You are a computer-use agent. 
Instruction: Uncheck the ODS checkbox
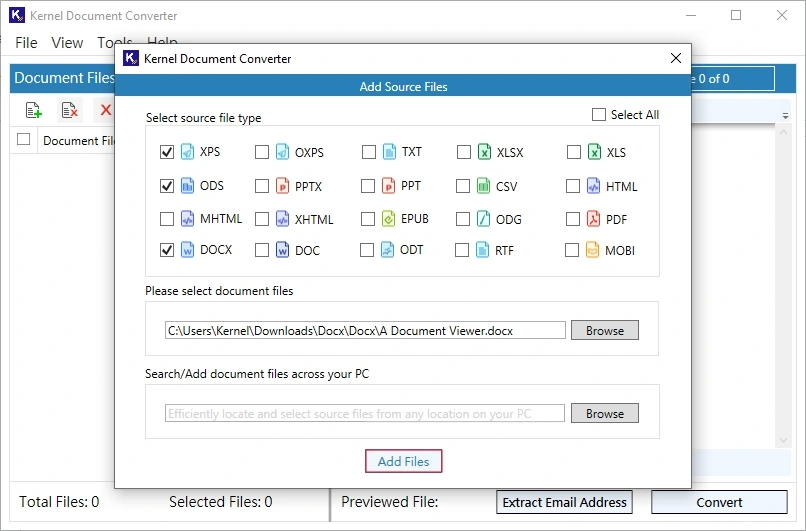[x=167, y=186]
